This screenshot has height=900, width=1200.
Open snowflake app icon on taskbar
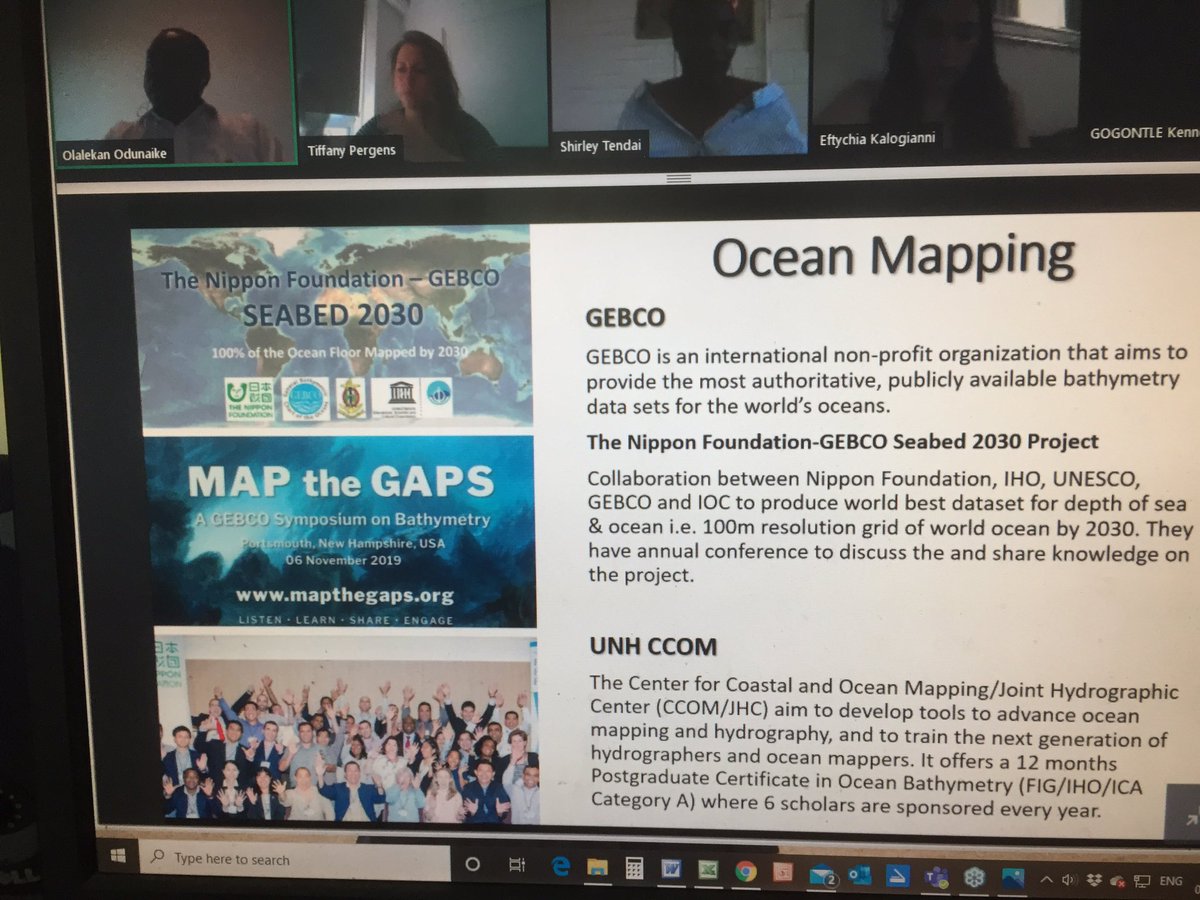974,878
